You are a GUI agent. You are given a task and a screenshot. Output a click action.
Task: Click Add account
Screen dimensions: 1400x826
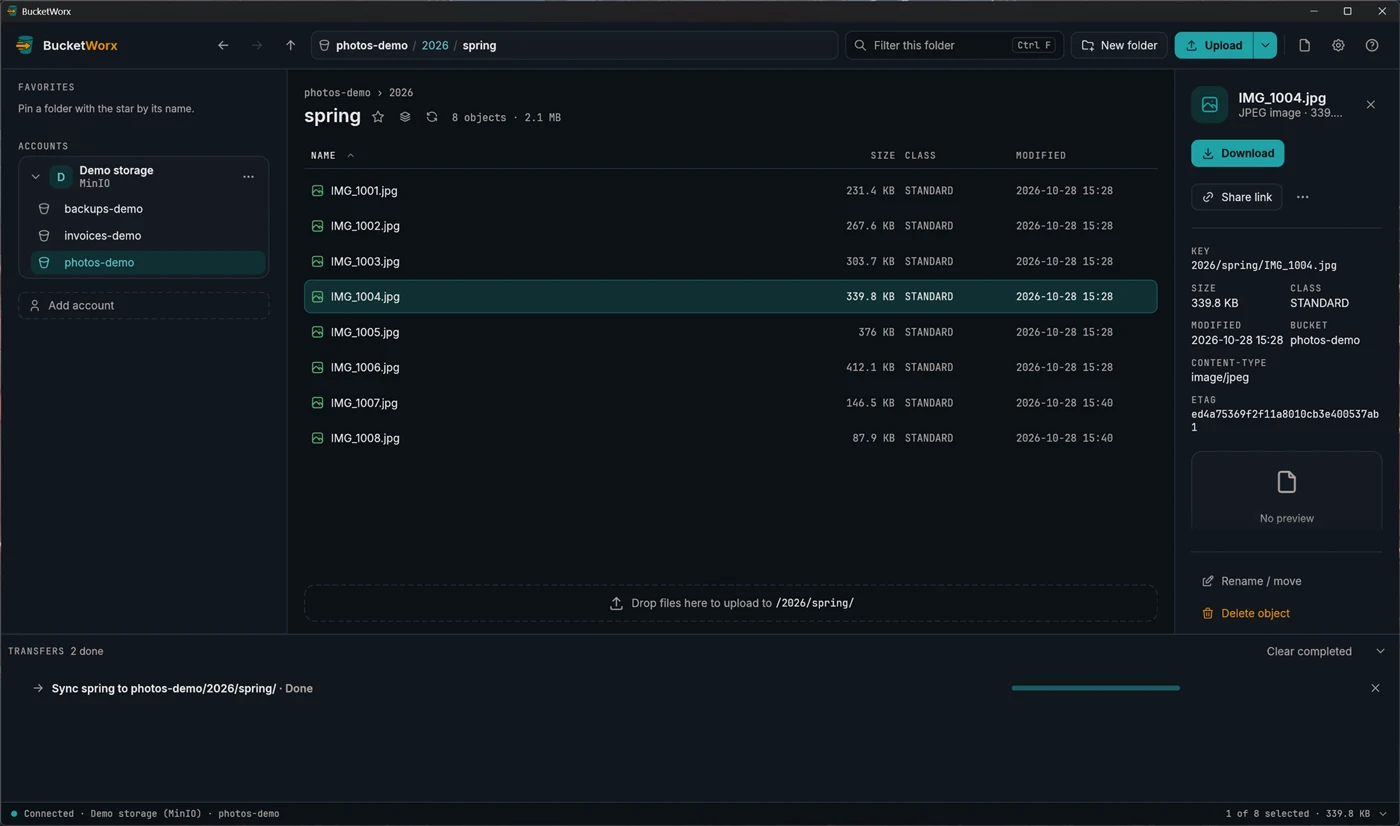click(144, 305)
